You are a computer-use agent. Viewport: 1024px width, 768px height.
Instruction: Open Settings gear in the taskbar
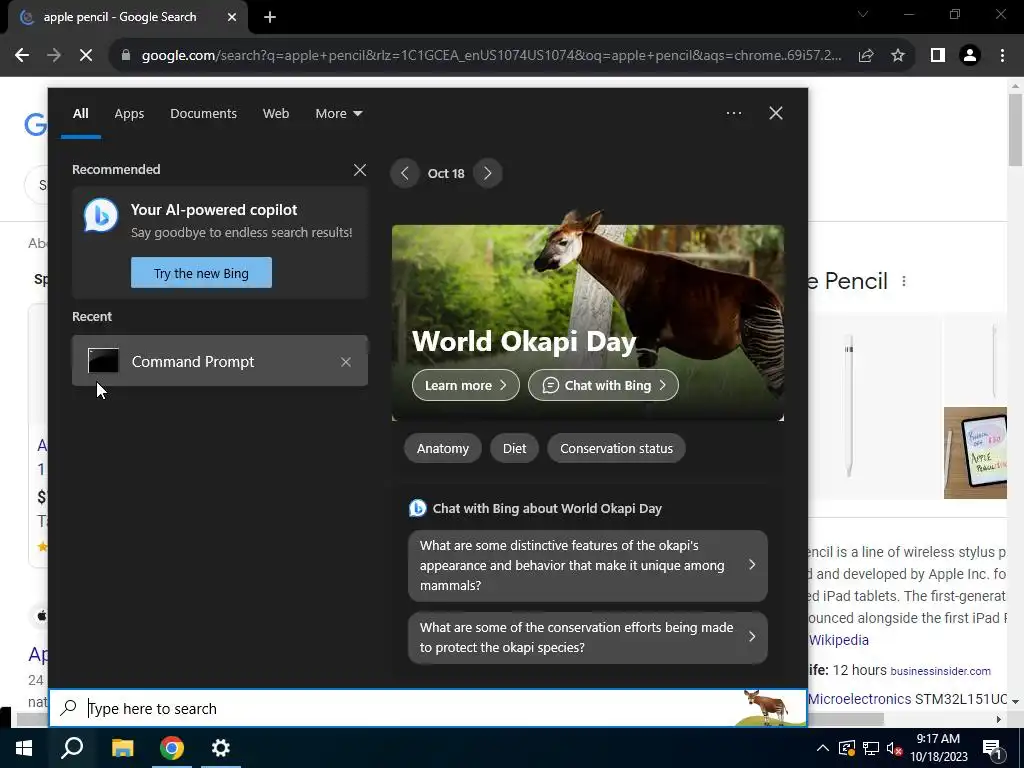[x=221, y=748]
